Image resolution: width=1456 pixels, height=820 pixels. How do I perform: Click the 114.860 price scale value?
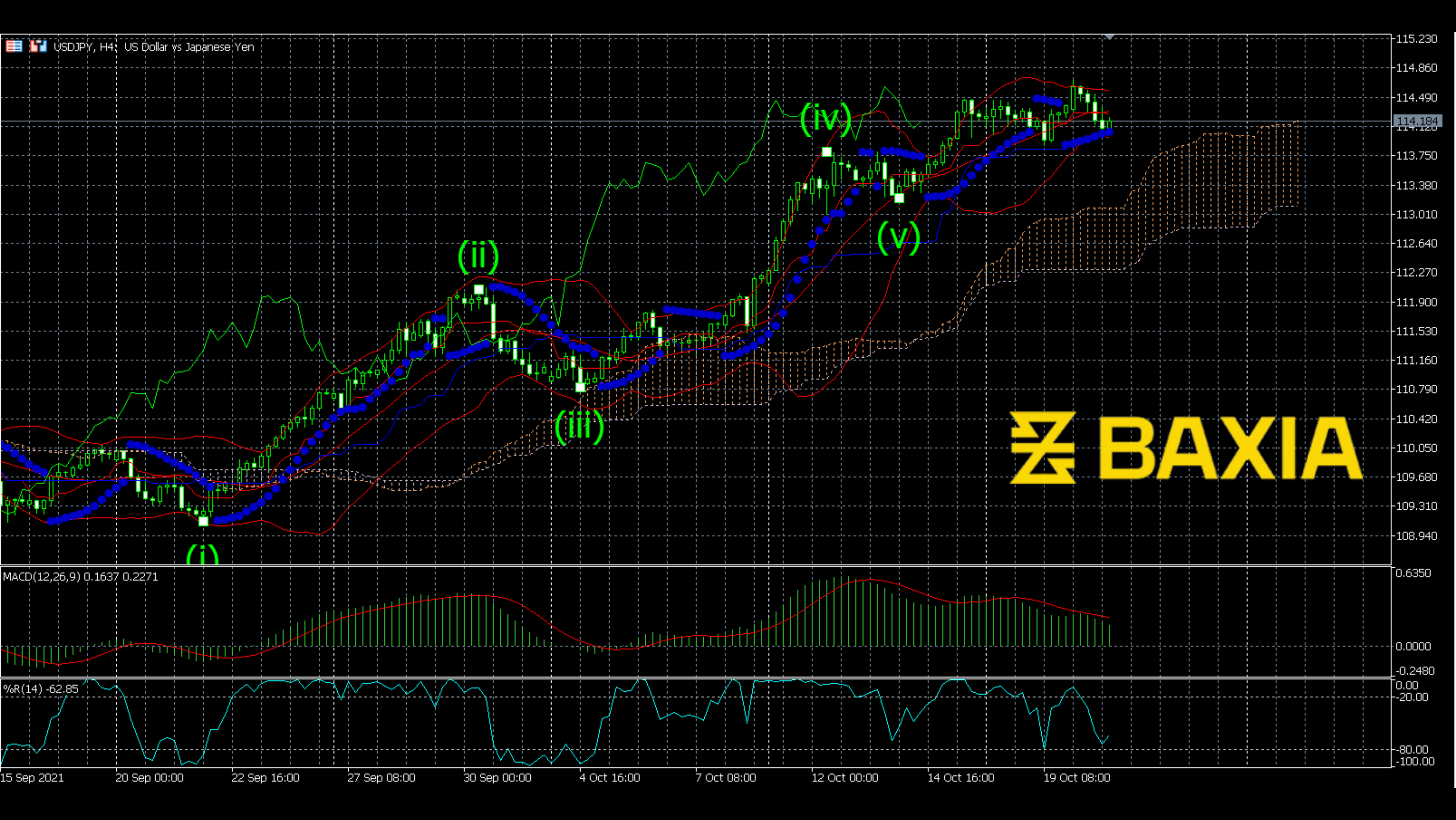[x=1416, y=68]
